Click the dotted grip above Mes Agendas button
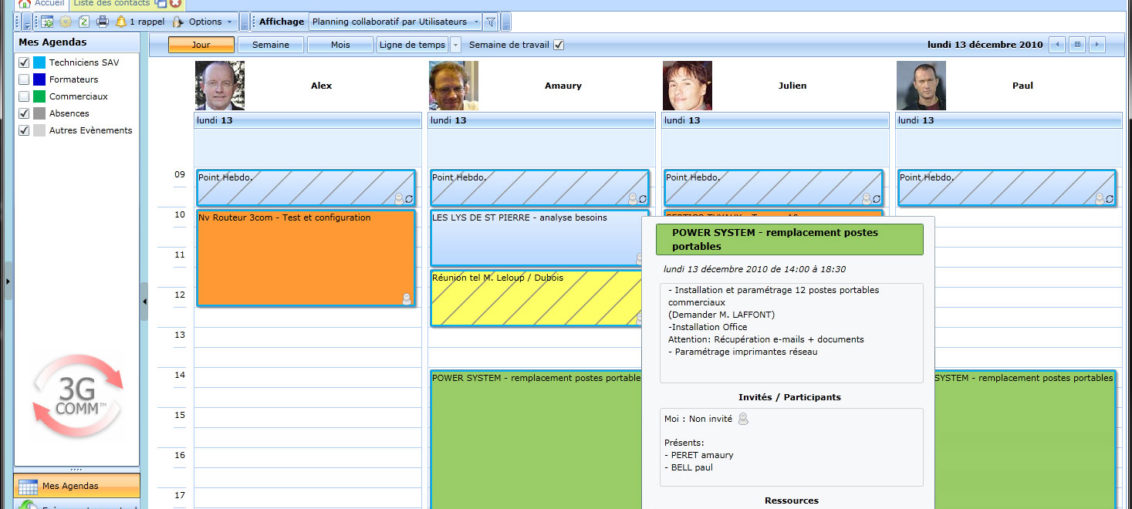The height and width of the screenshot is (509, 1132). (x=77, y=470)
